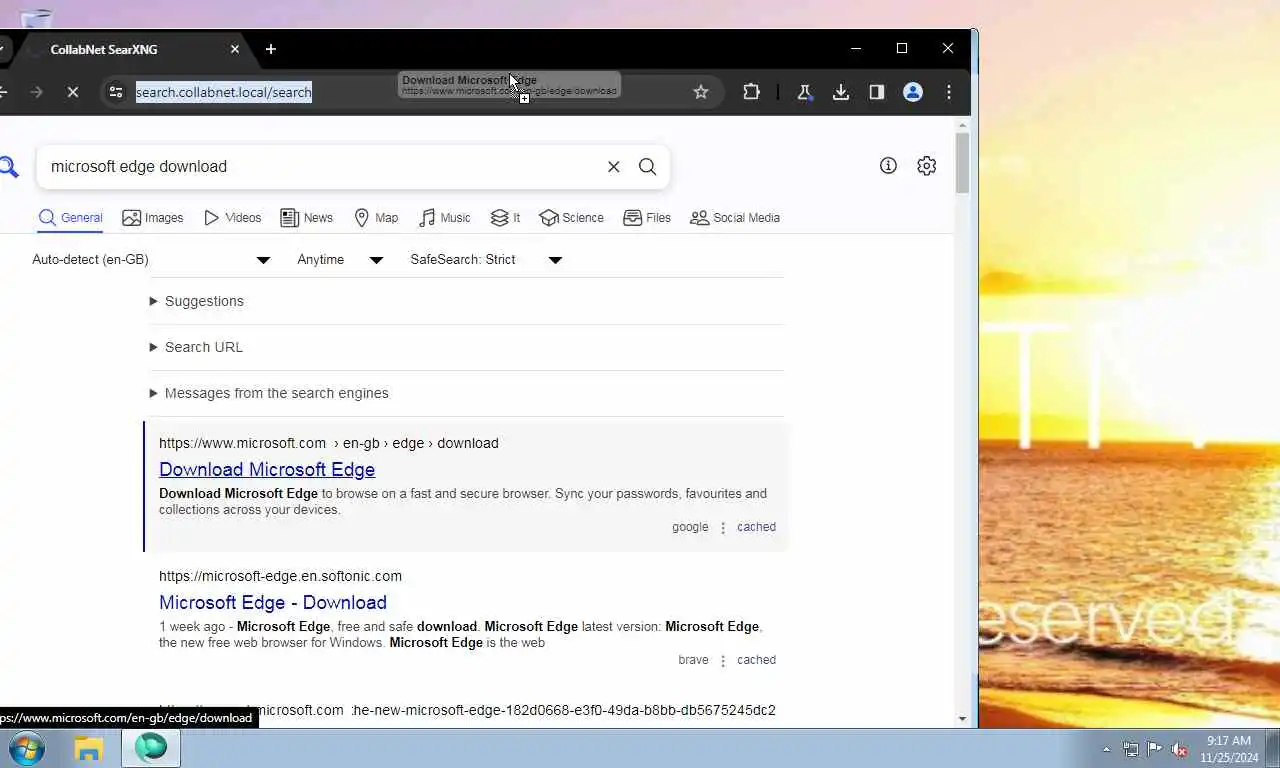The image size is (1280, 768).
Task: Switch to the Videos category
Action: (233, 218)
